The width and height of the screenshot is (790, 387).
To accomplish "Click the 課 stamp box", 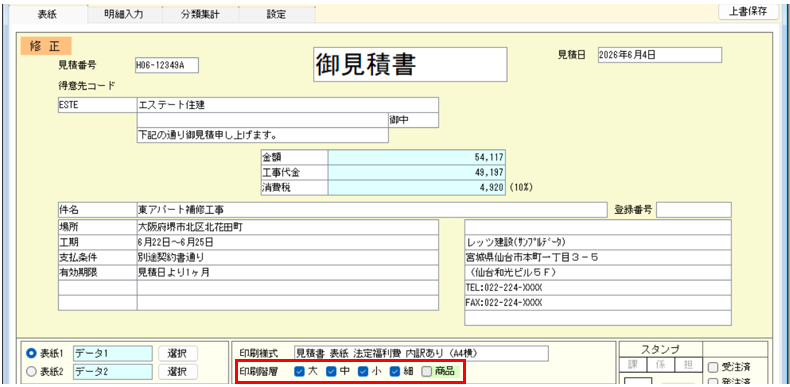I will [633, 366].
